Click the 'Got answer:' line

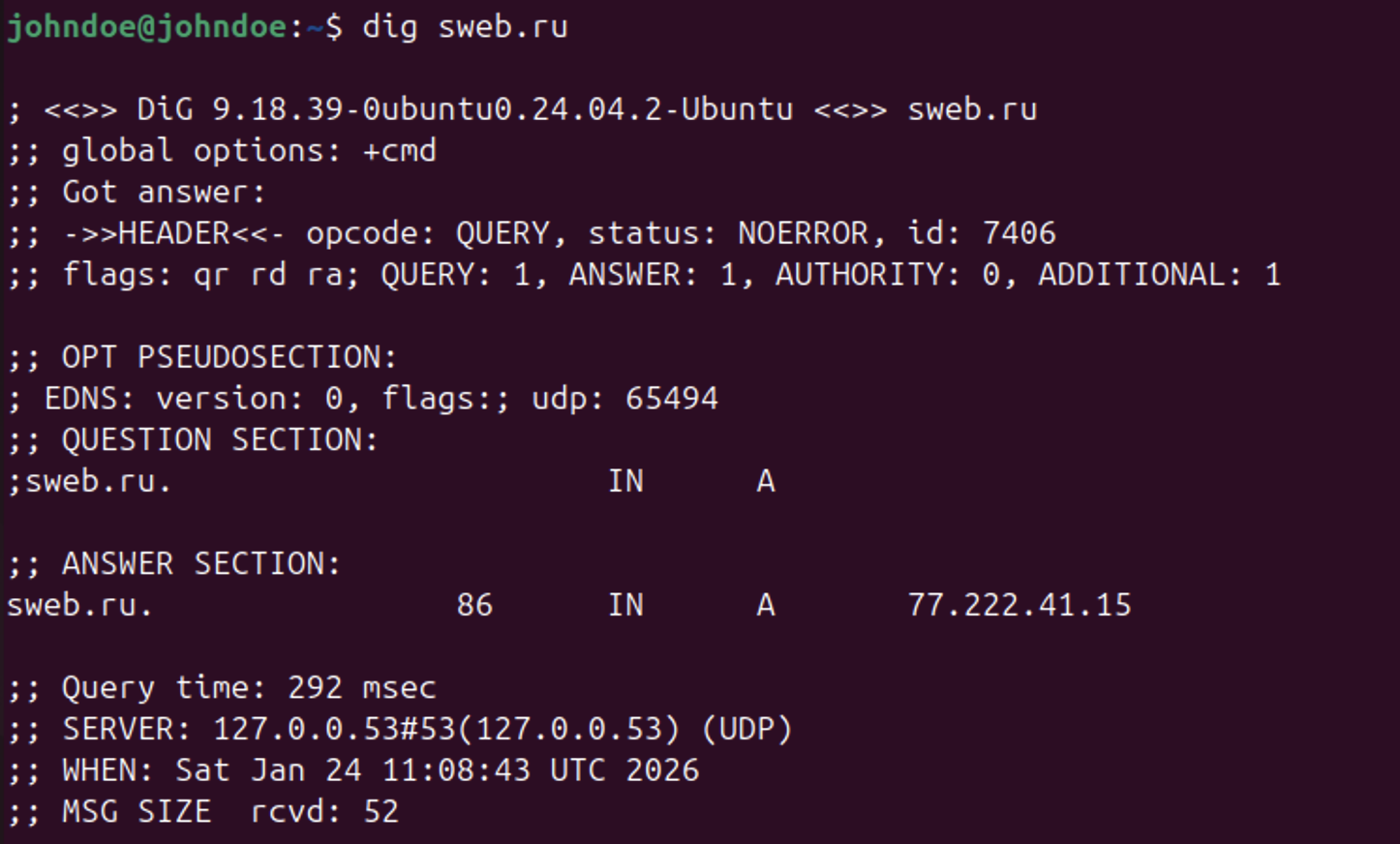(163, 193)
